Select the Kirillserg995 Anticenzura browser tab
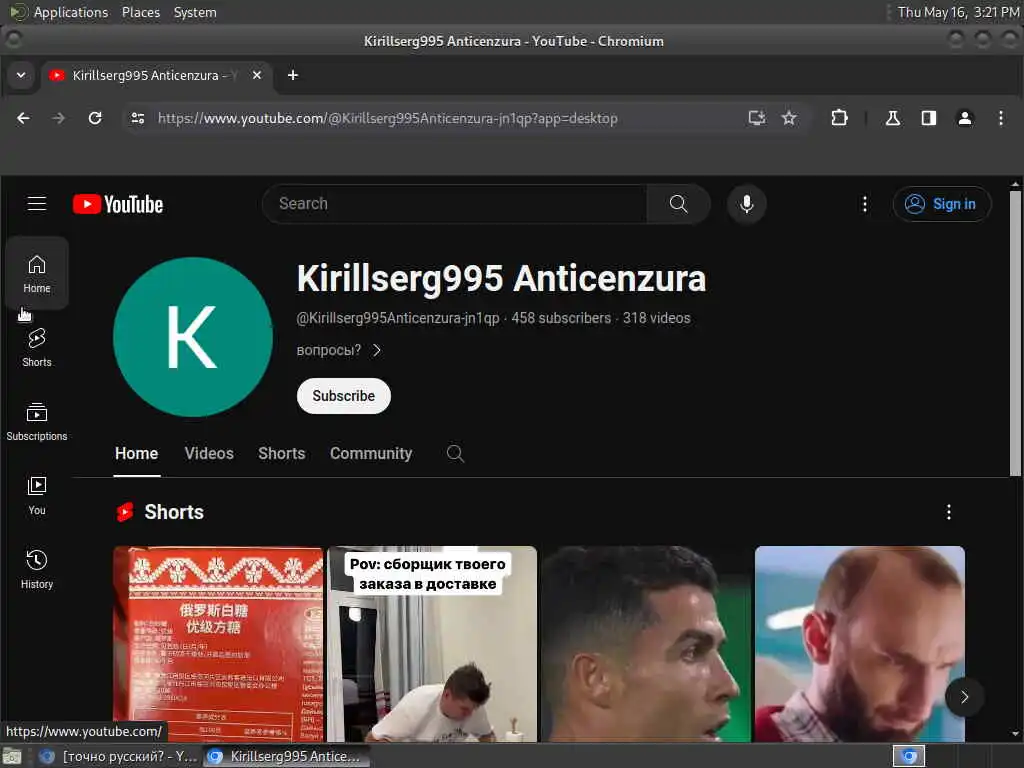Screen dimensions: 1024x768 (x=157, y=75)
